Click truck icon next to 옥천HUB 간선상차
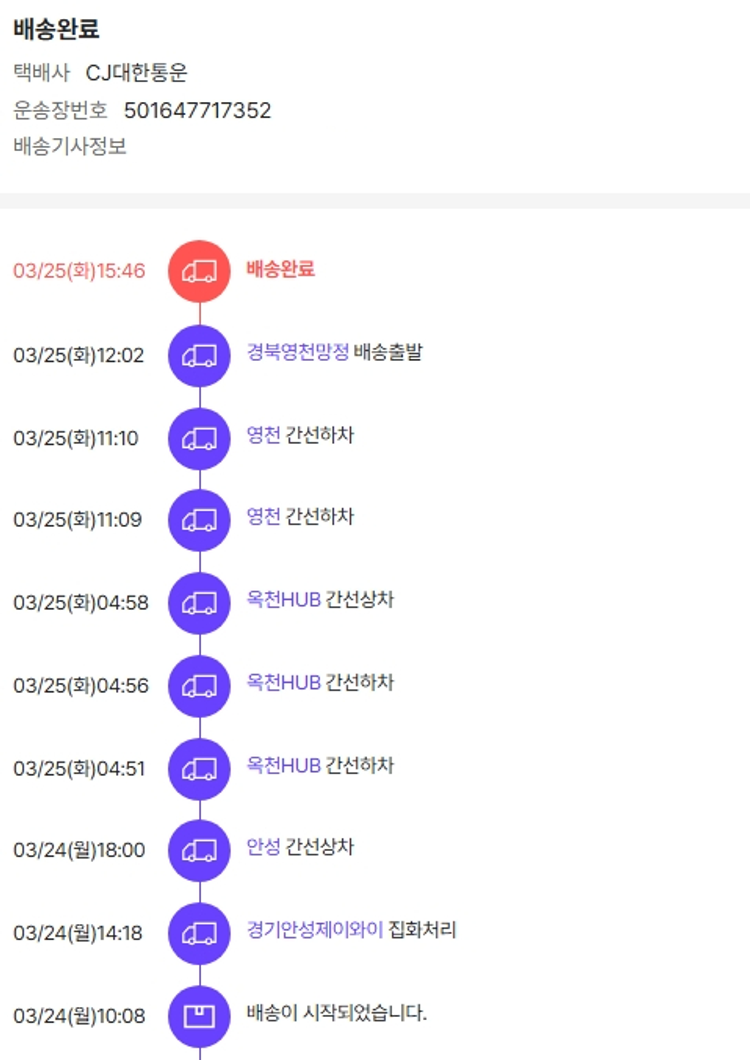This screenshot has height=1060, width=750. 199,603
